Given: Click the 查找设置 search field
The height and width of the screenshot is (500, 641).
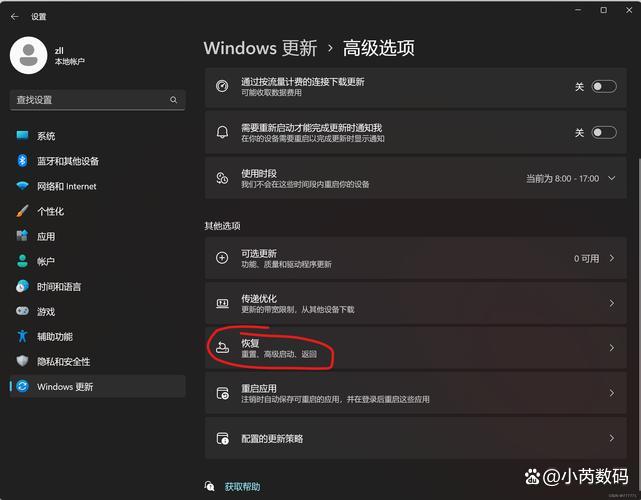Looking at the screenshot, I should point(97,100).
